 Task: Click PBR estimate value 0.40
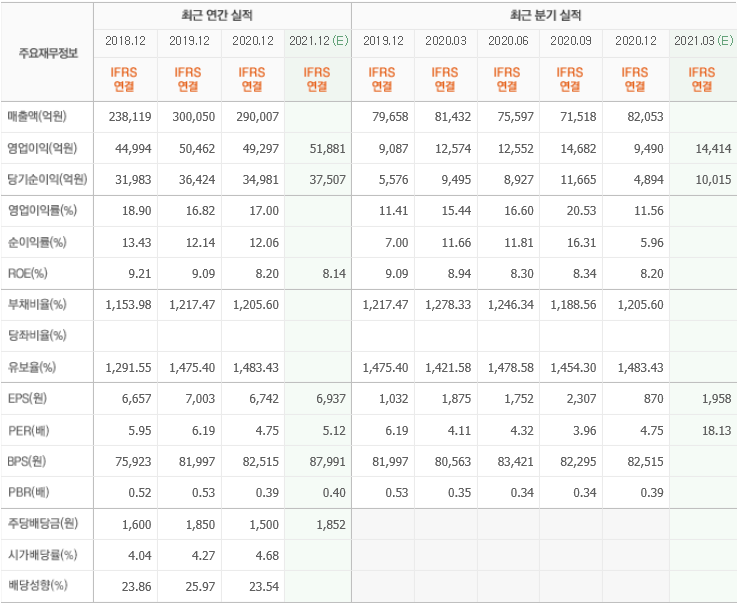pyautogui.click(x=334, y=493)
